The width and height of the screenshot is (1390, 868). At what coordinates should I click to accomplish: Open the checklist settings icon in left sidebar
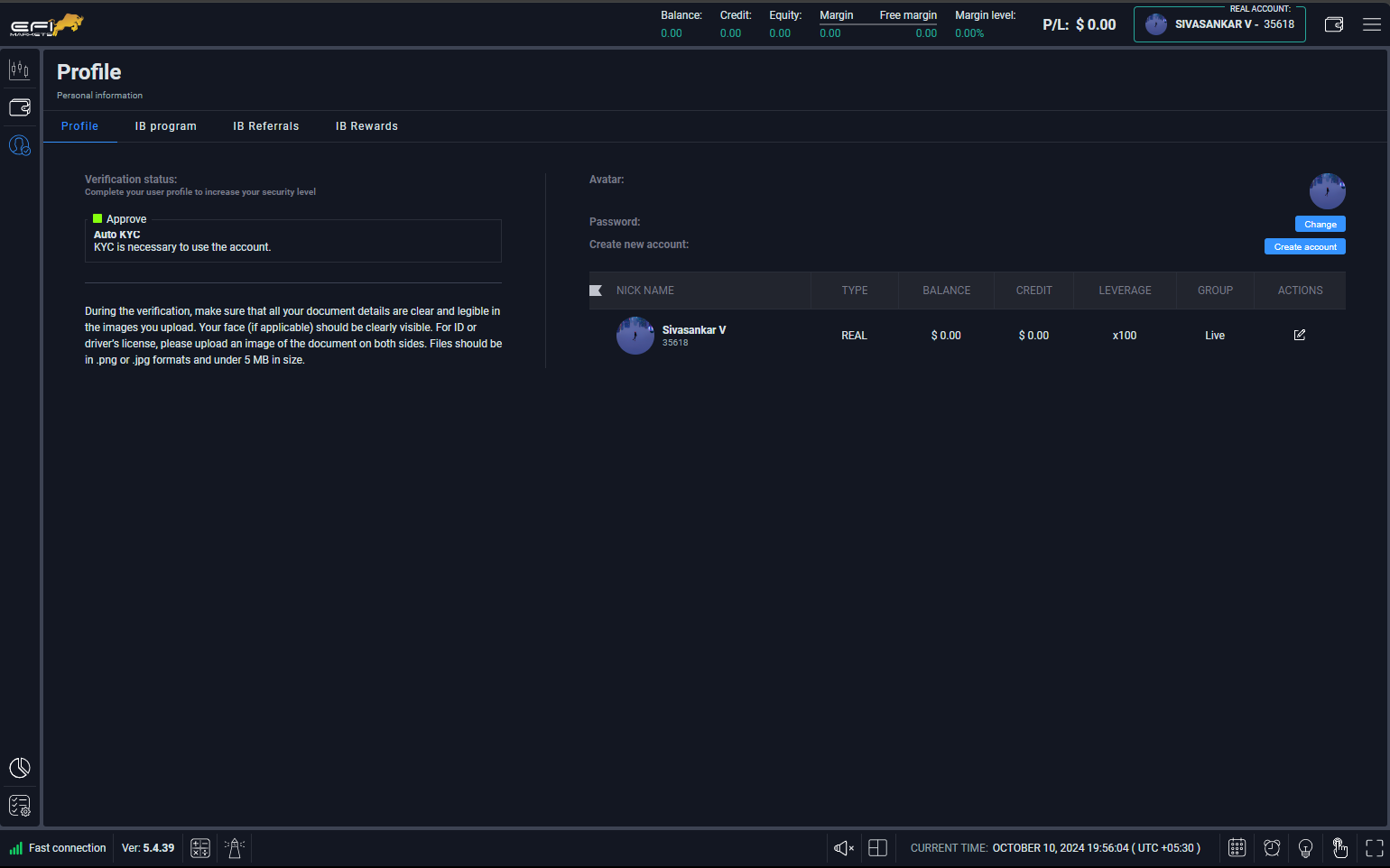[20, 805]
